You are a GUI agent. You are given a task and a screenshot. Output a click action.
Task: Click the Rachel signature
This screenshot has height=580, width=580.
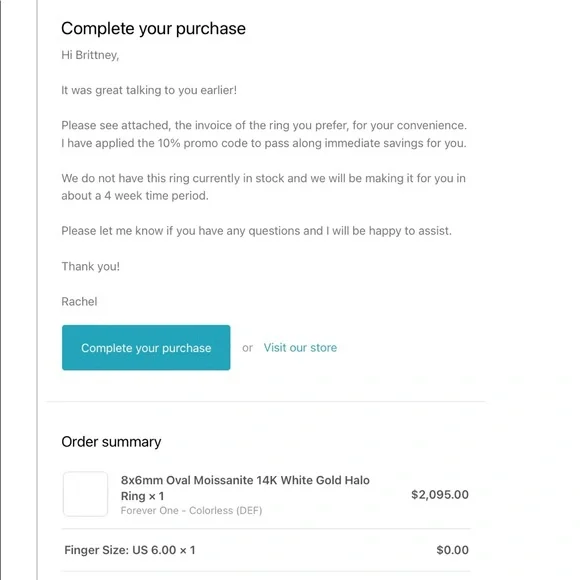pos(79,301)
